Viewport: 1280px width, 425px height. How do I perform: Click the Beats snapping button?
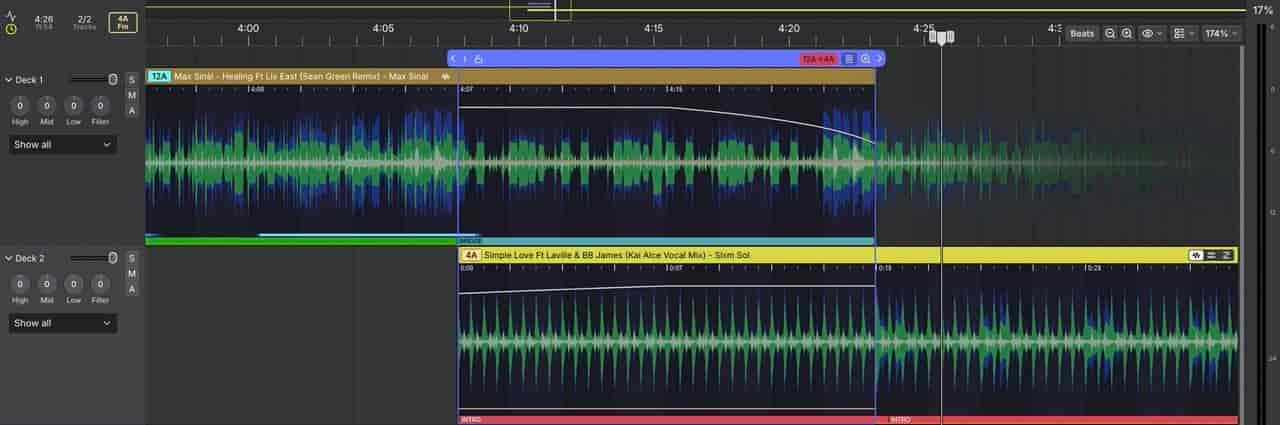1082,33
